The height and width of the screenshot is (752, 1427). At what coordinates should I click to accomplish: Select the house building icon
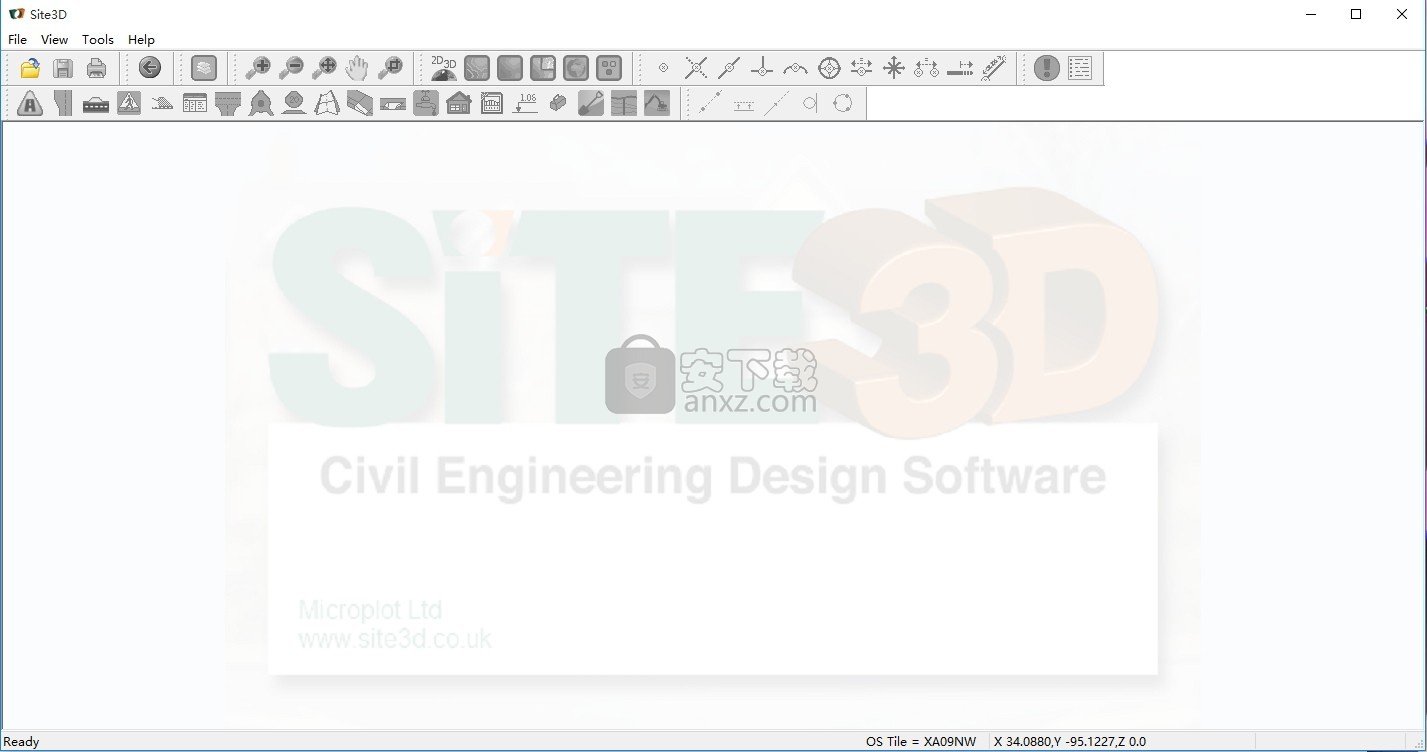tap(459, 103)
